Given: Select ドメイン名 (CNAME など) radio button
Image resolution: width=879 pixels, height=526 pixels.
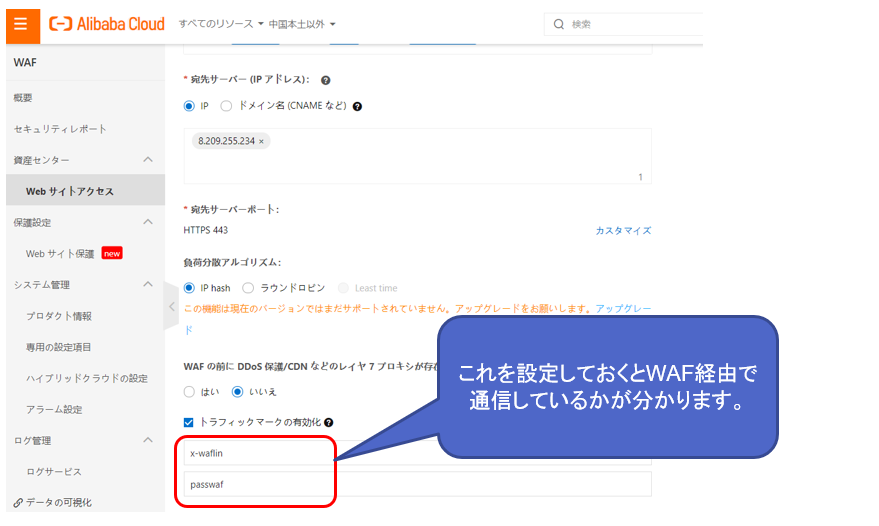Looking at the screenshot, I should click(226, 106).
